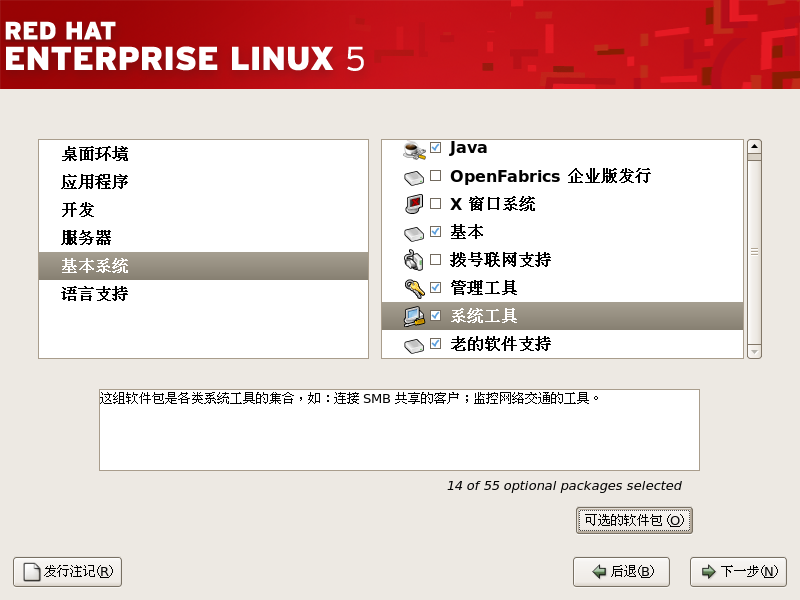Click the 系统工具 label
This screenshot has width=800, height=600.
pyautogui.click(x=484, y=316)
